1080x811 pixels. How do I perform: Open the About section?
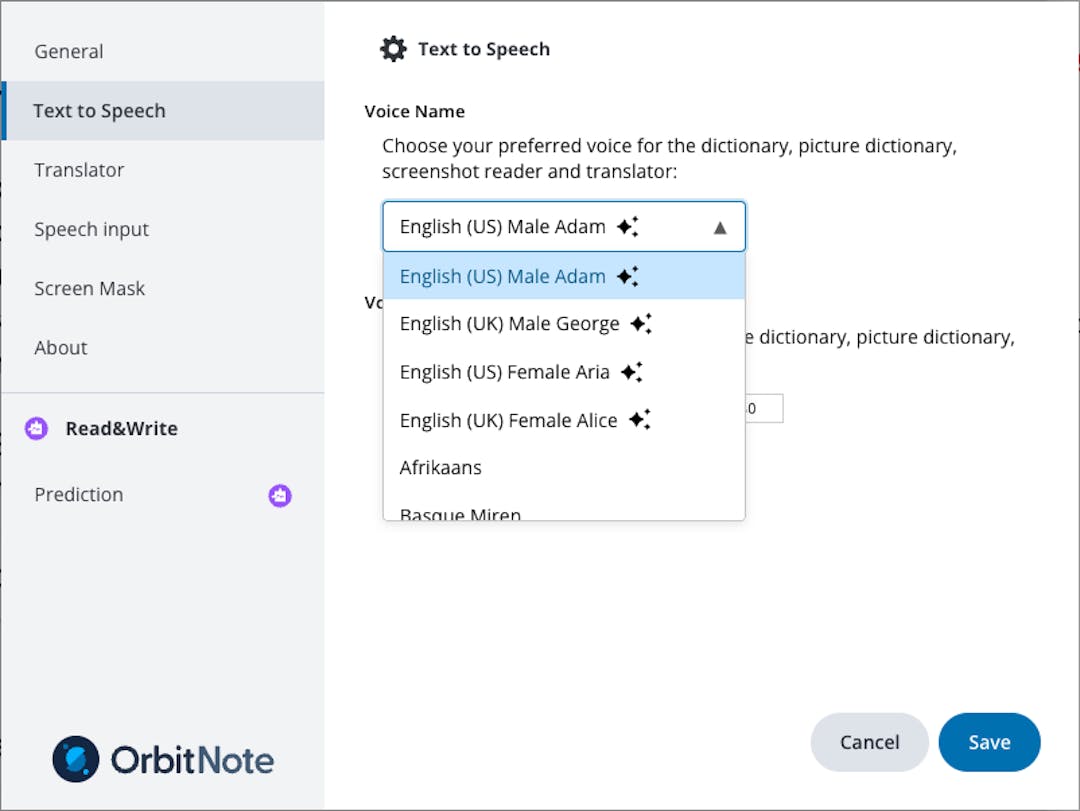(x=61, y=347)
